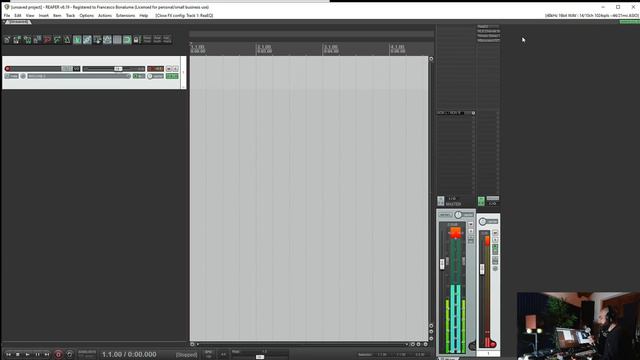Click the 1.1.00 / 0:00.000 time display
Screen dimensions: 640x360
129,354
